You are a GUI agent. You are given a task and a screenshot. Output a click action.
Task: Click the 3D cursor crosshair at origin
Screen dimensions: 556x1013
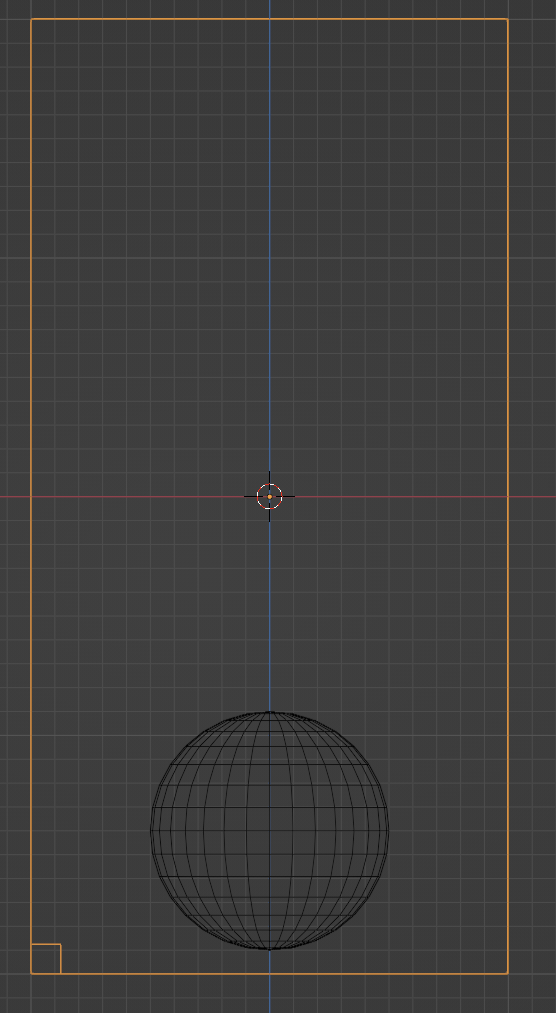269,496
